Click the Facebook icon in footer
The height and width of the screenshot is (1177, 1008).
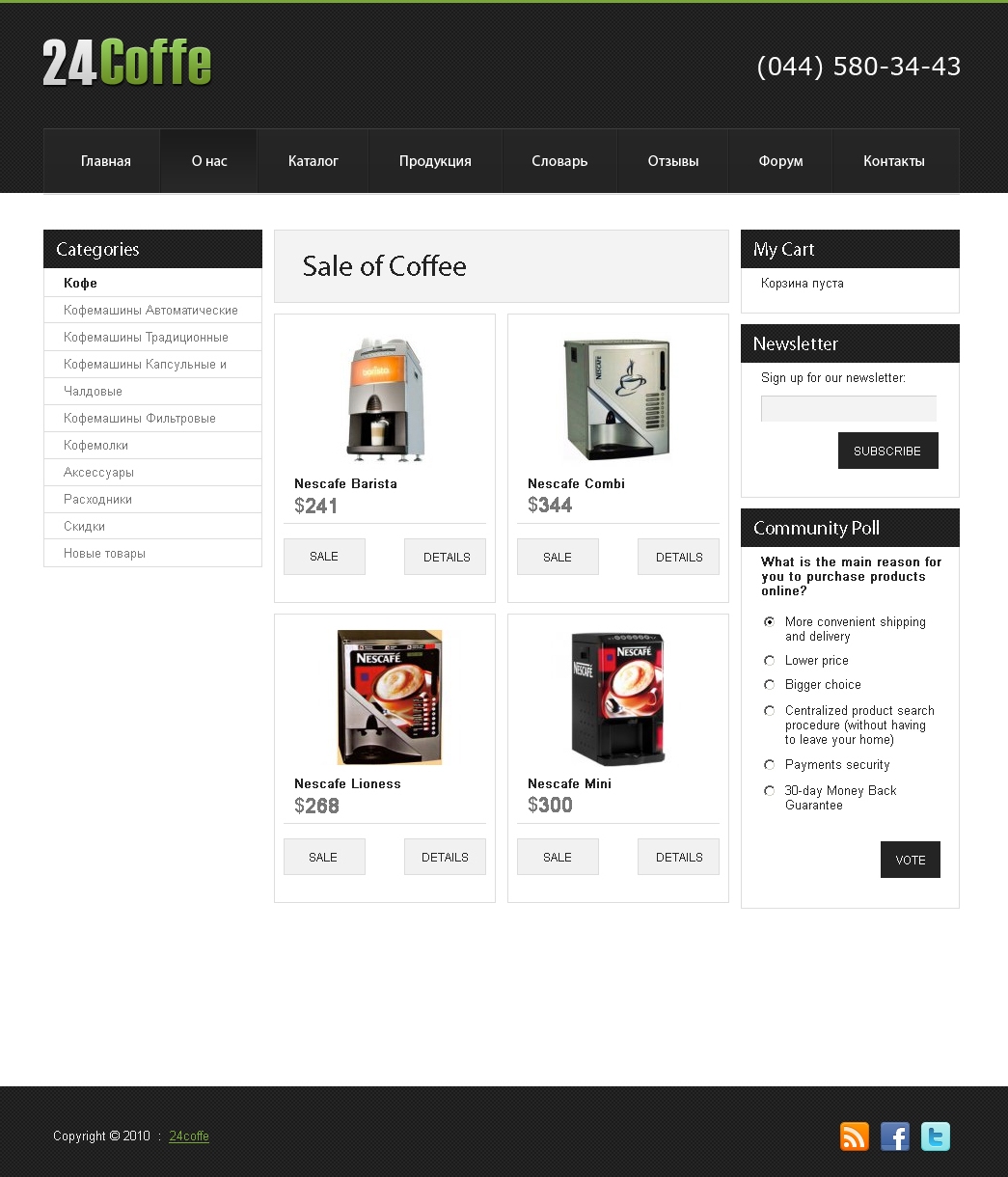pos(895,1136)
